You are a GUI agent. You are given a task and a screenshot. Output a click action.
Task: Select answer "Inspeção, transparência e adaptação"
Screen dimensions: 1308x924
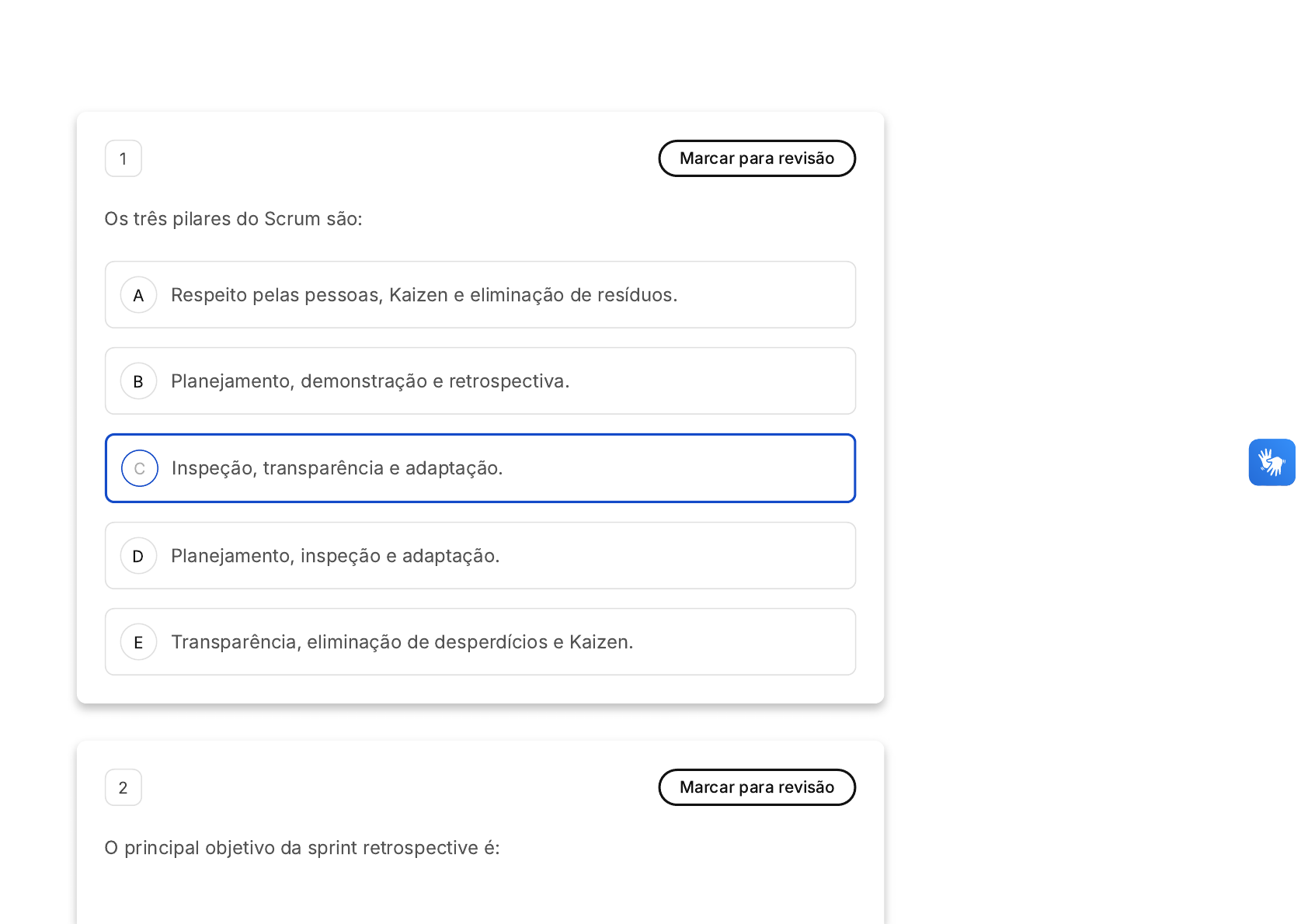pos(337,468)
